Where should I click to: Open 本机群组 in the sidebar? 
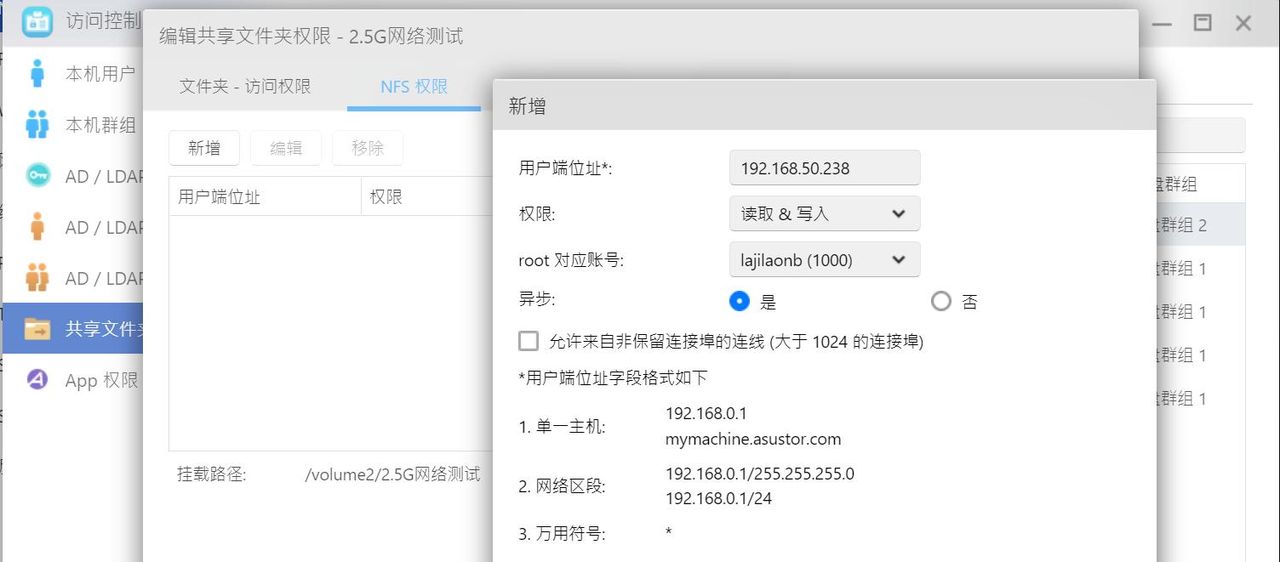(x=72, y=125)
